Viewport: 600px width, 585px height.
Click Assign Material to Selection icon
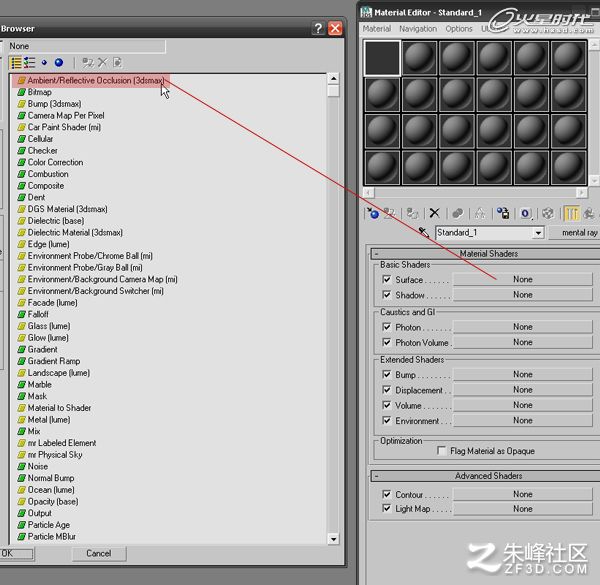pos(412,213)
